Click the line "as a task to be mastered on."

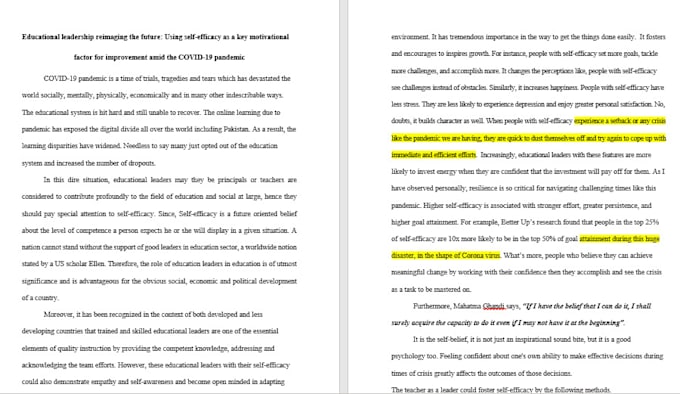point(431,289)
